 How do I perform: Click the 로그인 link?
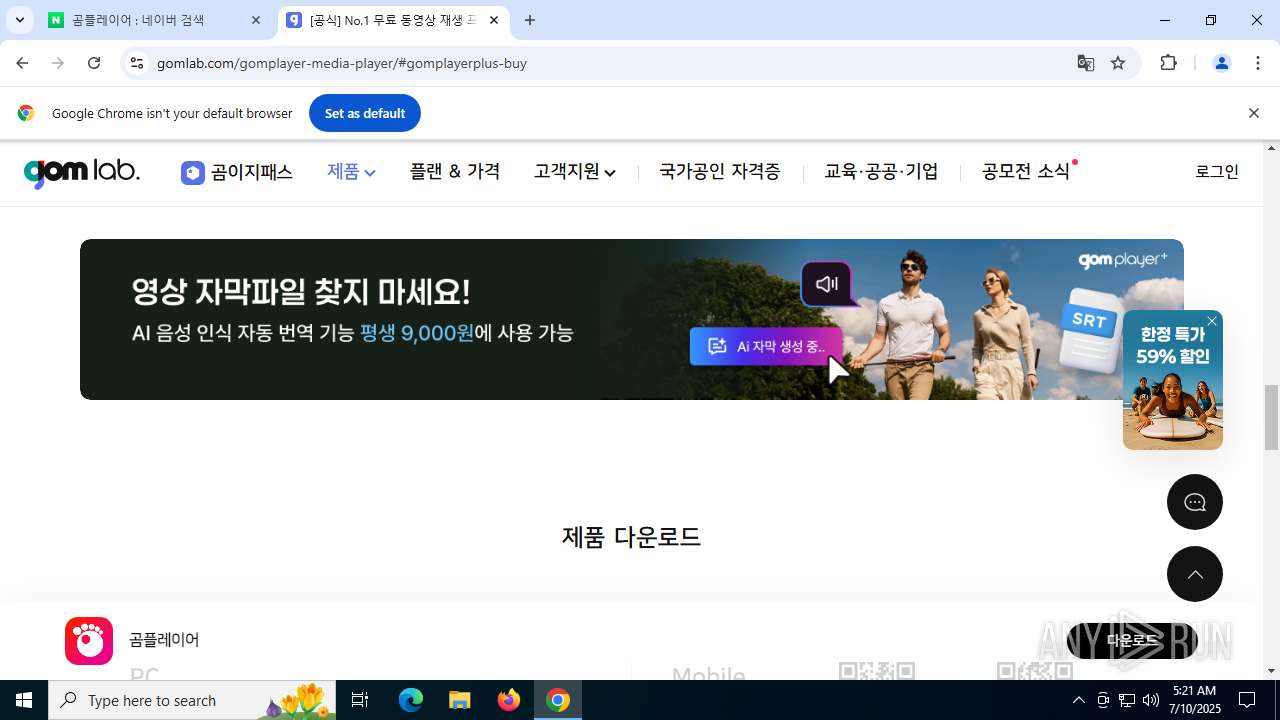coord(1217,172)
